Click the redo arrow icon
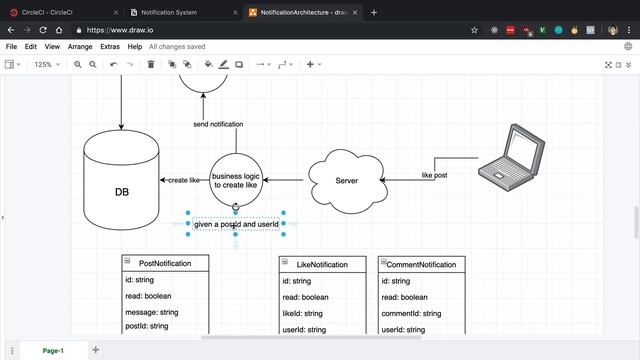 [129, 64]
